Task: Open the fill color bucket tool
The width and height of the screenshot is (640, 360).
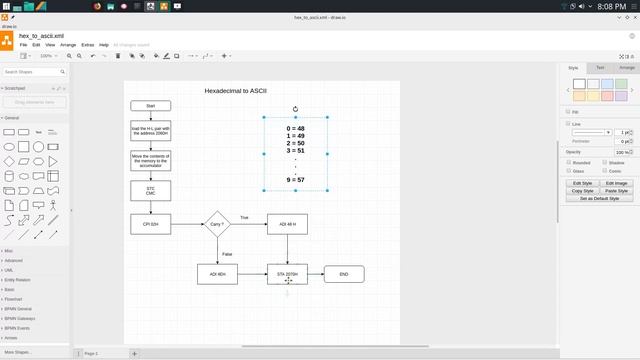Action: pyautogui.click(x=156, y=56)
